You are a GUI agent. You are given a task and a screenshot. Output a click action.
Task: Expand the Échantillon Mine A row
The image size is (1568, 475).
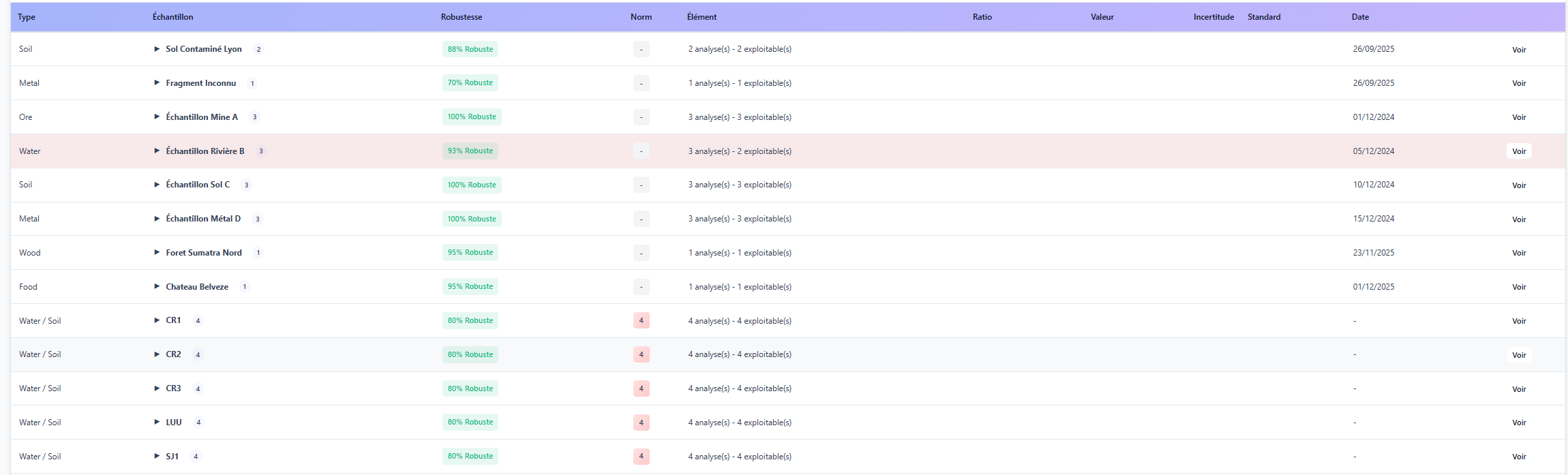pyautogui.click(x=157, y=117)
